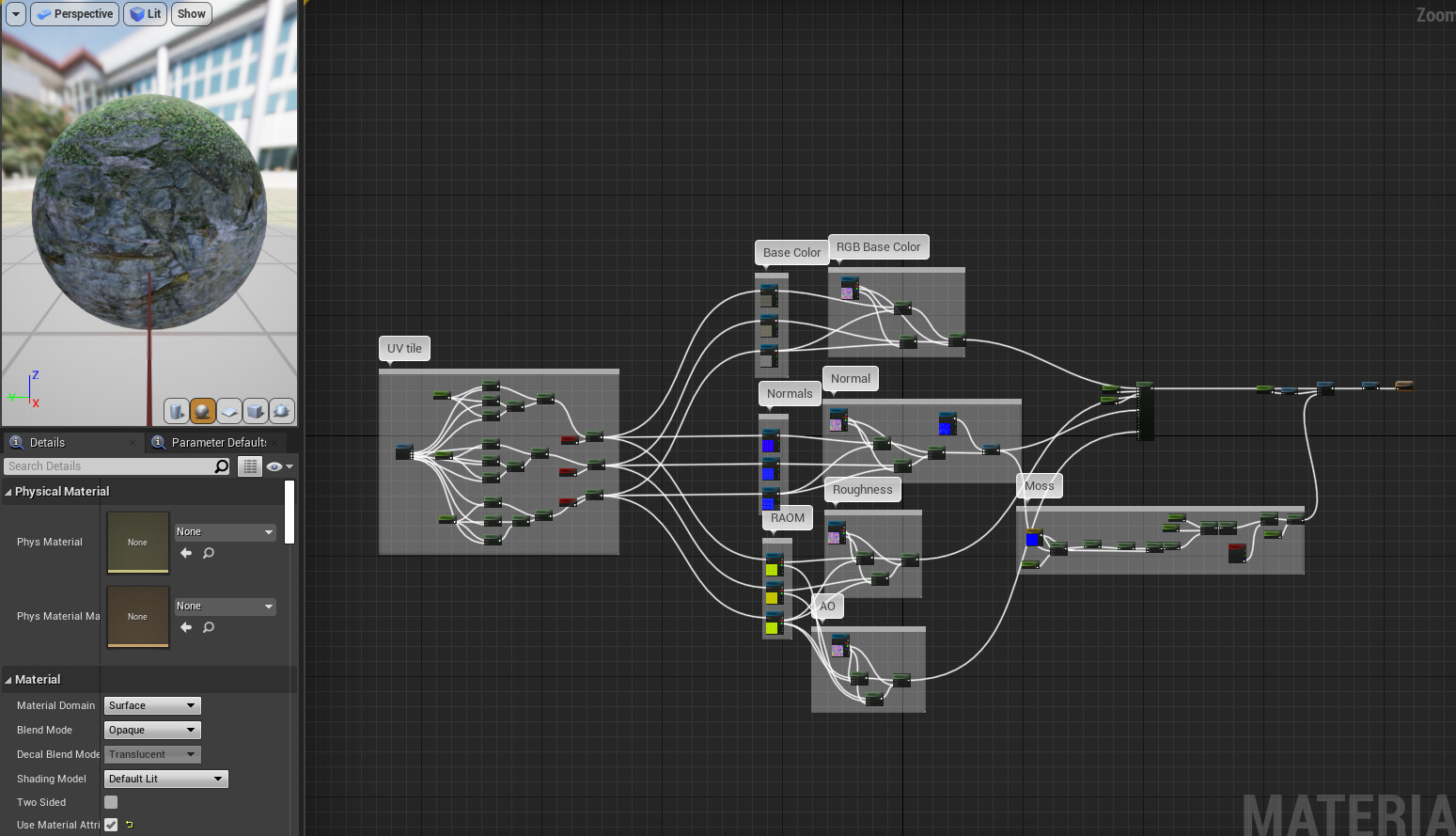This screenshot has width=1456, height=836.
Task: Select the sphere preview mesh icon
Action: point(203,411)
